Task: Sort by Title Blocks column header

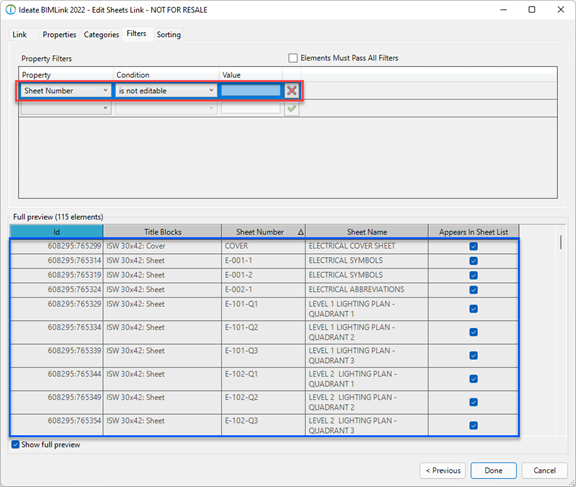Action: pos(162,232)
